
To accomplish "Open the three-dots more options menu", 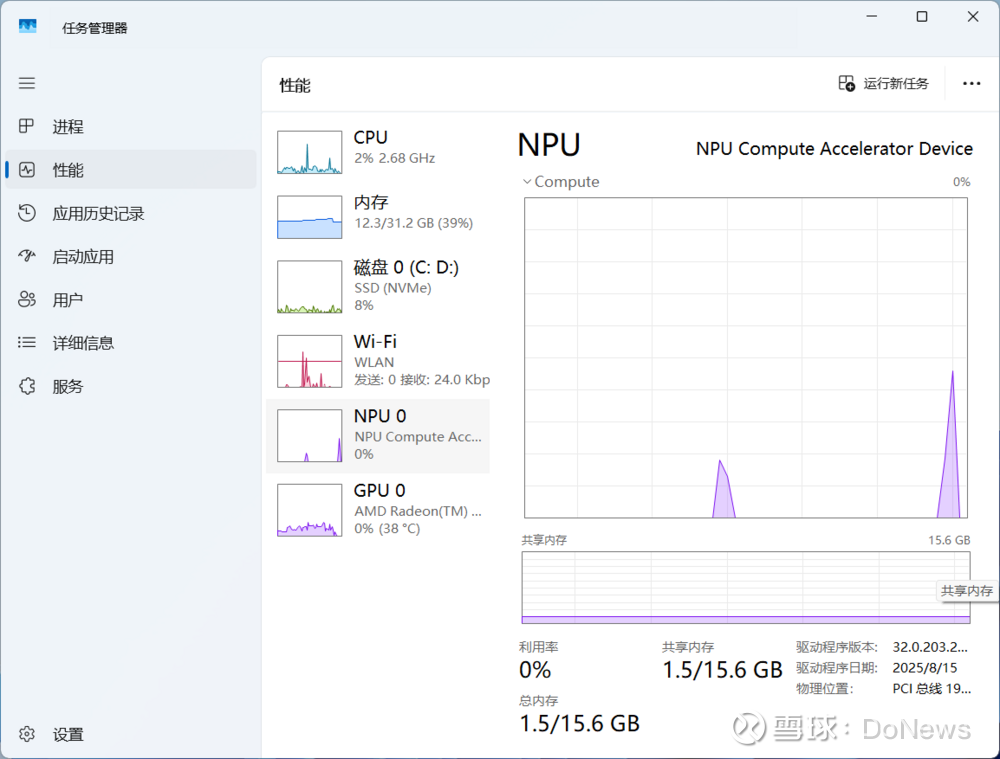I will [971, 84].
